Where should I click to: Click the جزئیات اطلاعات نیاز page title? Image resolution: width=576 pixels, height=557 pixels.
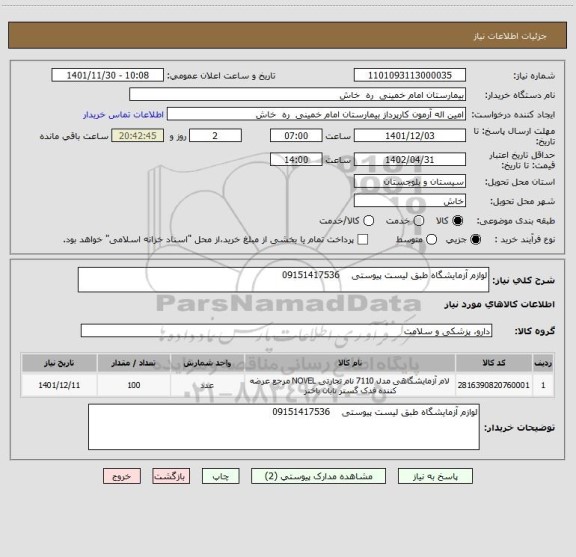click(510, 36)
